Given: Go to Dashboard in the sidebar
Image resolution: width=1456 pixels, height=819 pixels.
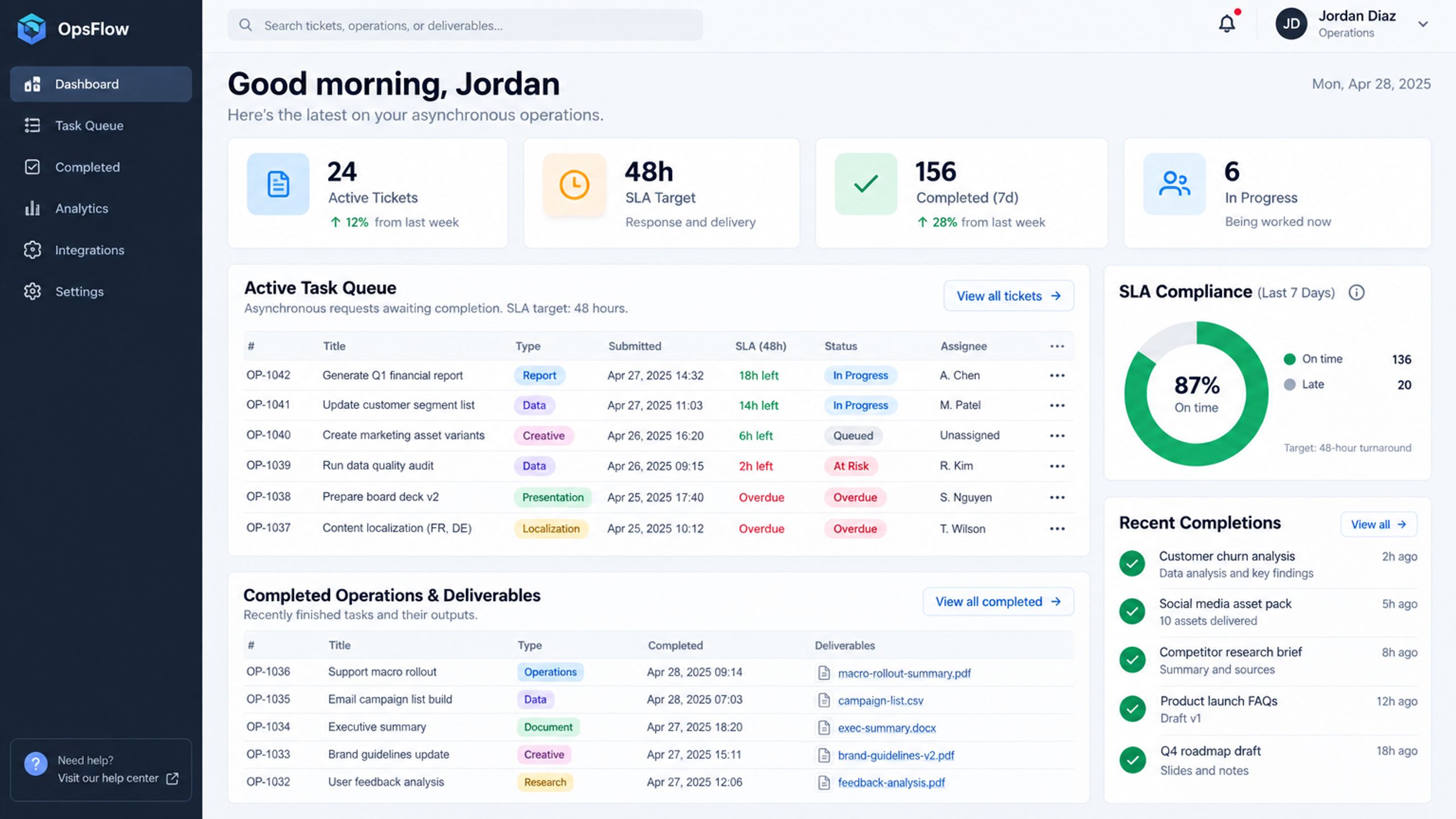Looking at the screenshot, I should 101,84.
